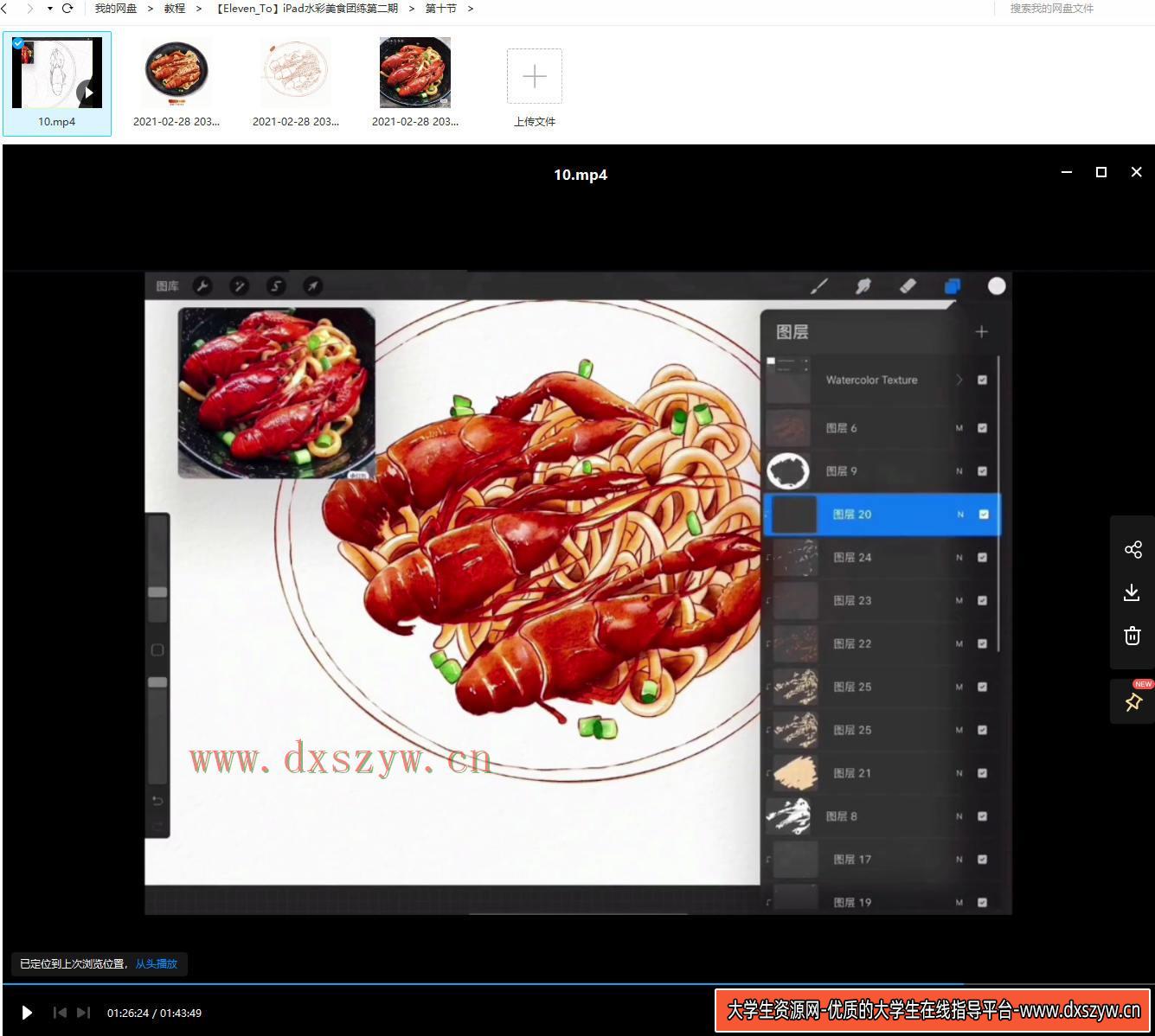Open blend mode N of 图层 24
The width and height of the screenshot is (1155, 1036).
(x=959, y=558)
